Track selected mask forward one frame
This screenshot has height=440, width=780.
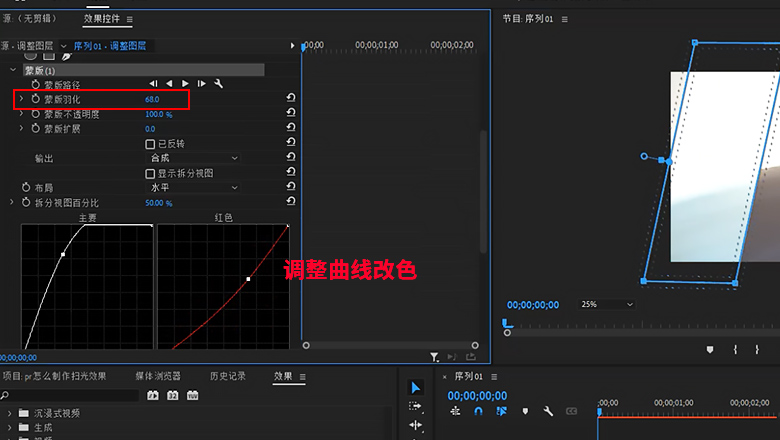(x=201, y=84)
